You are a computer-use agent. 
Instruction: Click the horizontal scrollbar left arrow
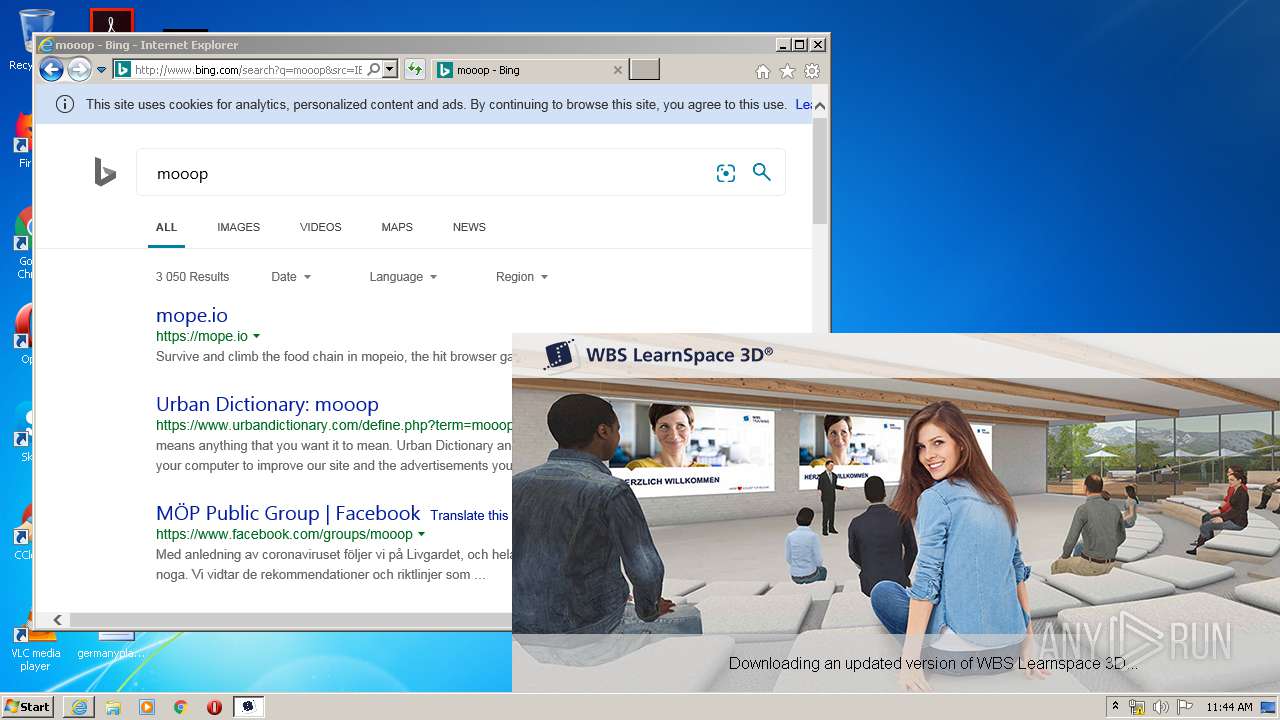click(x=57, y=620)
